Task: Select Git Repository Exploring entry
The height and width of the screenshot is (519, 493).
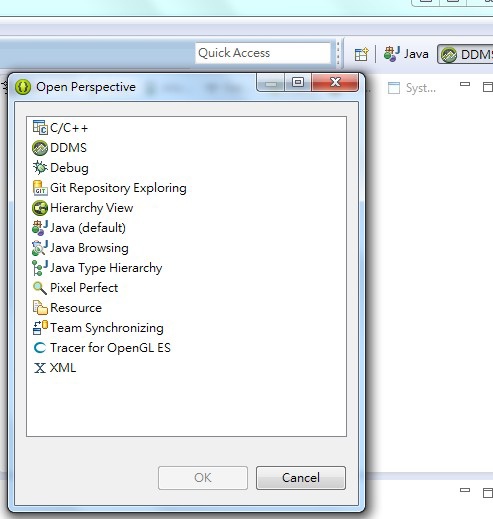Action: coord(118,188)
